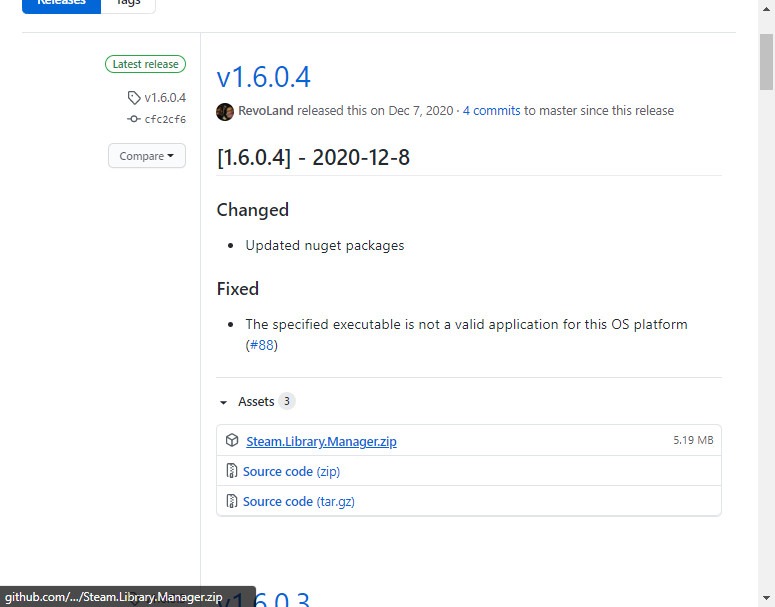Image resolution: width=775 pixels, height=607 pixels.
Task: Open RevoLand's profile link
Action: [266, 111]
